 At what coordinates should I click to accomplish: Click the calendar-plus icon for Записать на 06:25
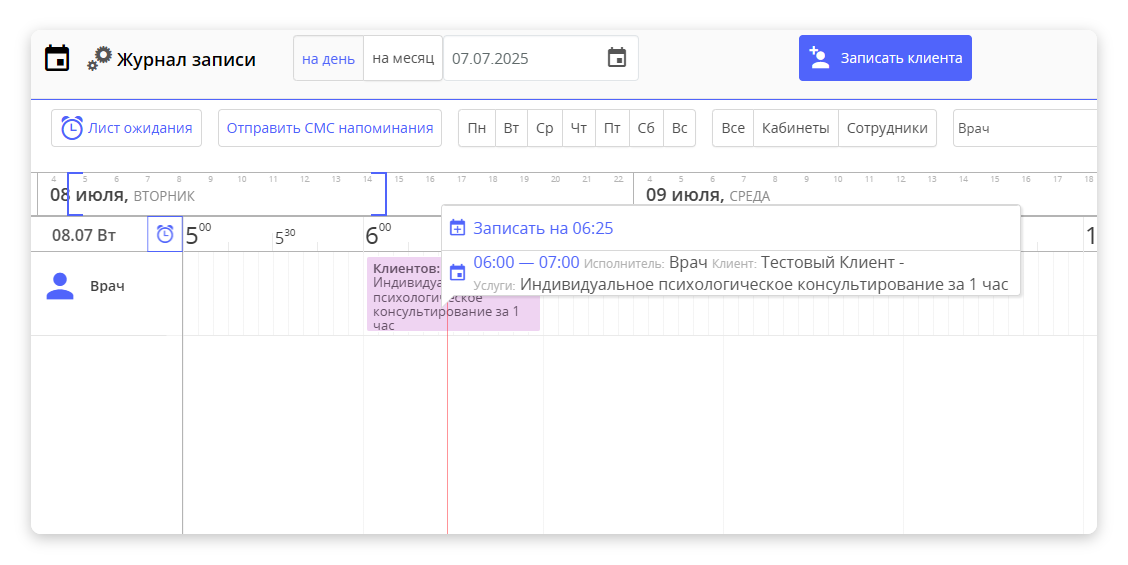click(x=458, y=228)
